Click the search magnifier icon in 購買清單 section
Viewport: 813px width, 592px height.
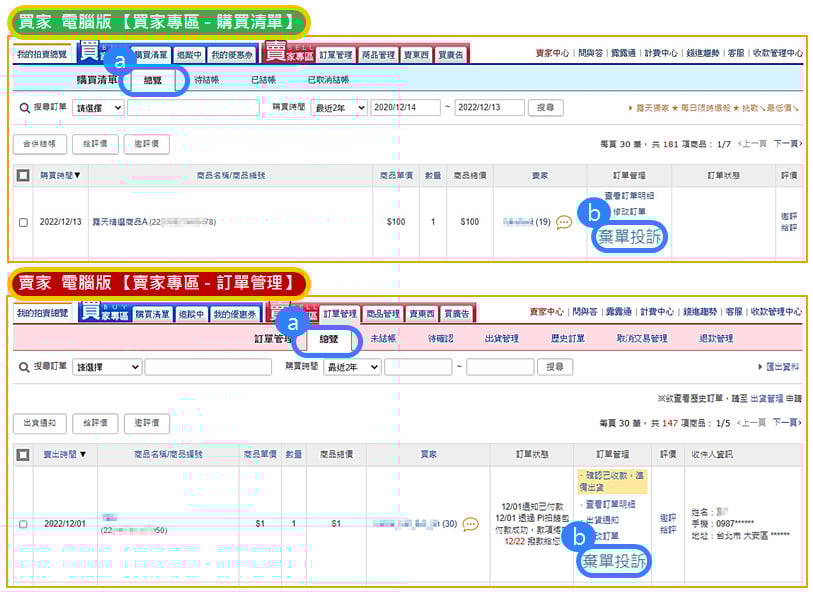click(x=24, y=107)
